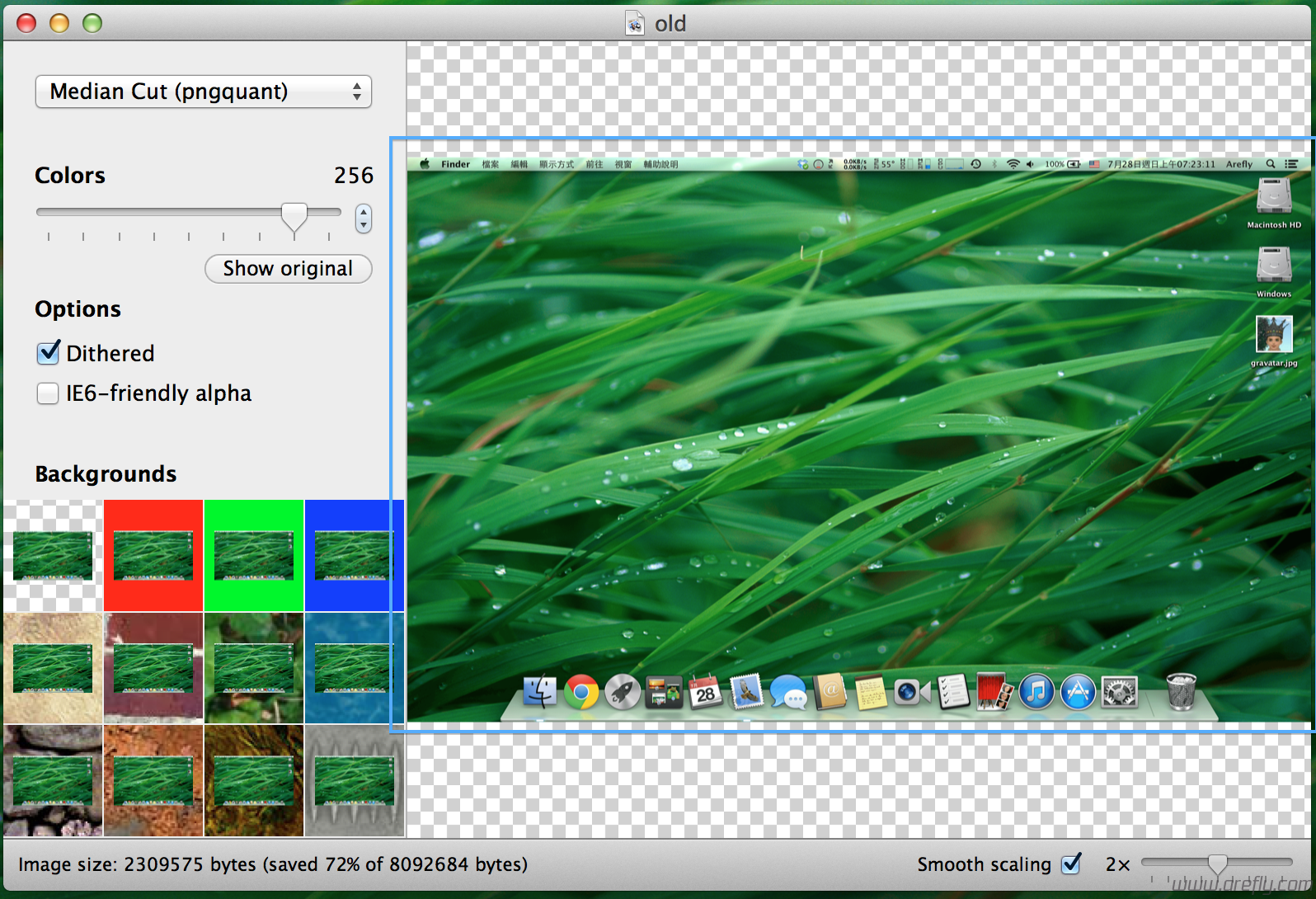Click the document icon beside the title "old"
The width and height of the screenshot is (1316, 899).
click(x=634, y=23)
